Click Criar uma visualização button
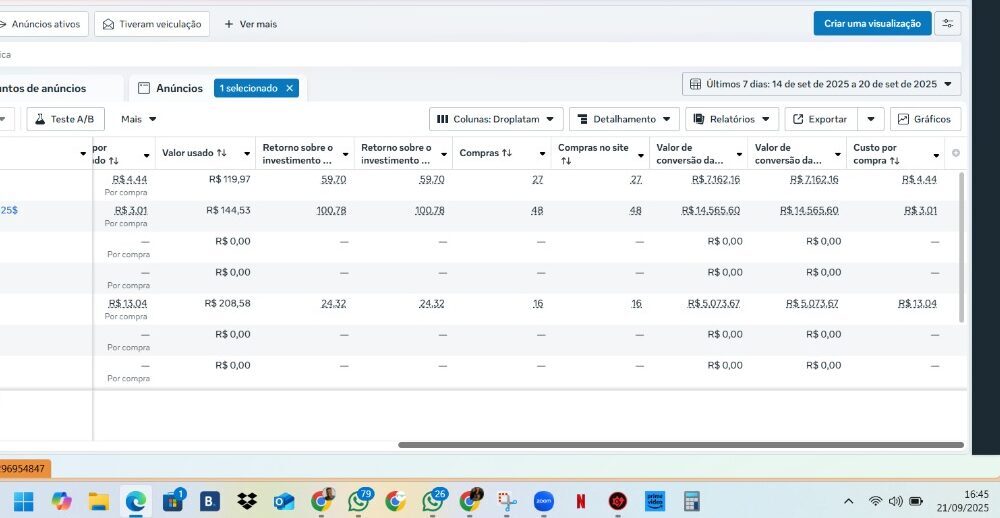1000x518 pixels. 872,23
